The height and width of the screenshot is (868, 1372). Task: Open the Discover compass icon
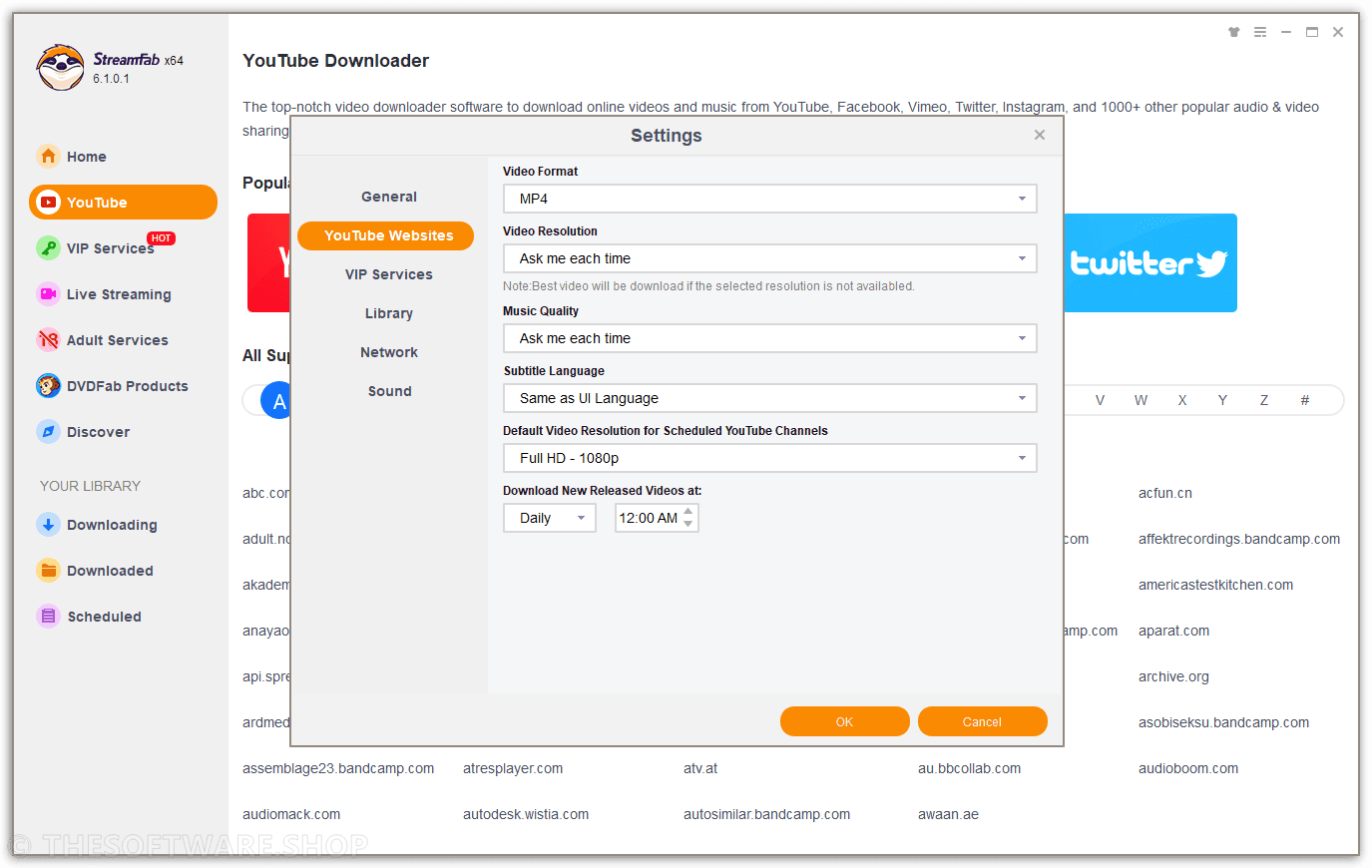click(x=48, y=431)
